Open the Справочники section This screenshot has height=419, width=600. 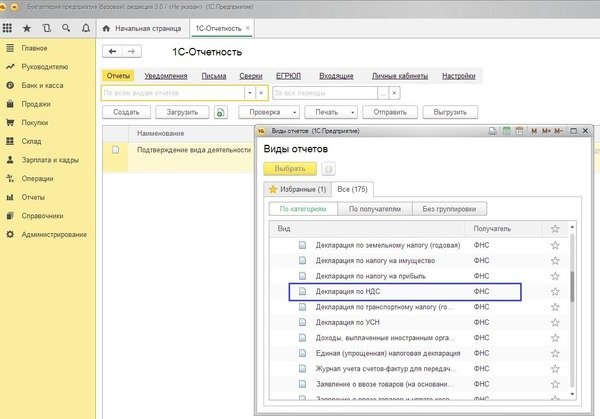(x=42, y=216)
